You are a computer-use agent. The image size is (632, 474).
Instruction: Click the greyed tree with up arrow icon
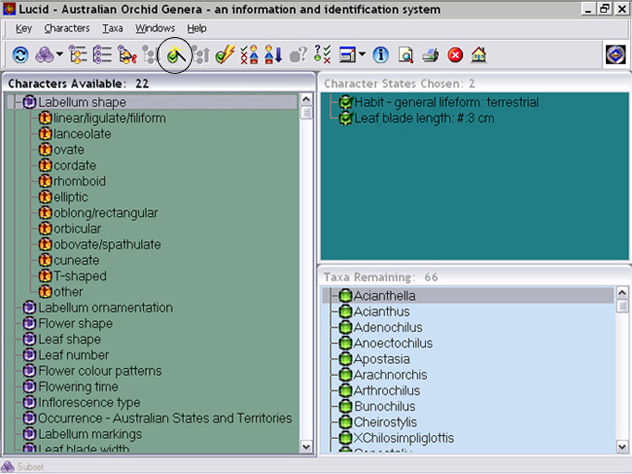pyautogui.click(x=201, y=55)
